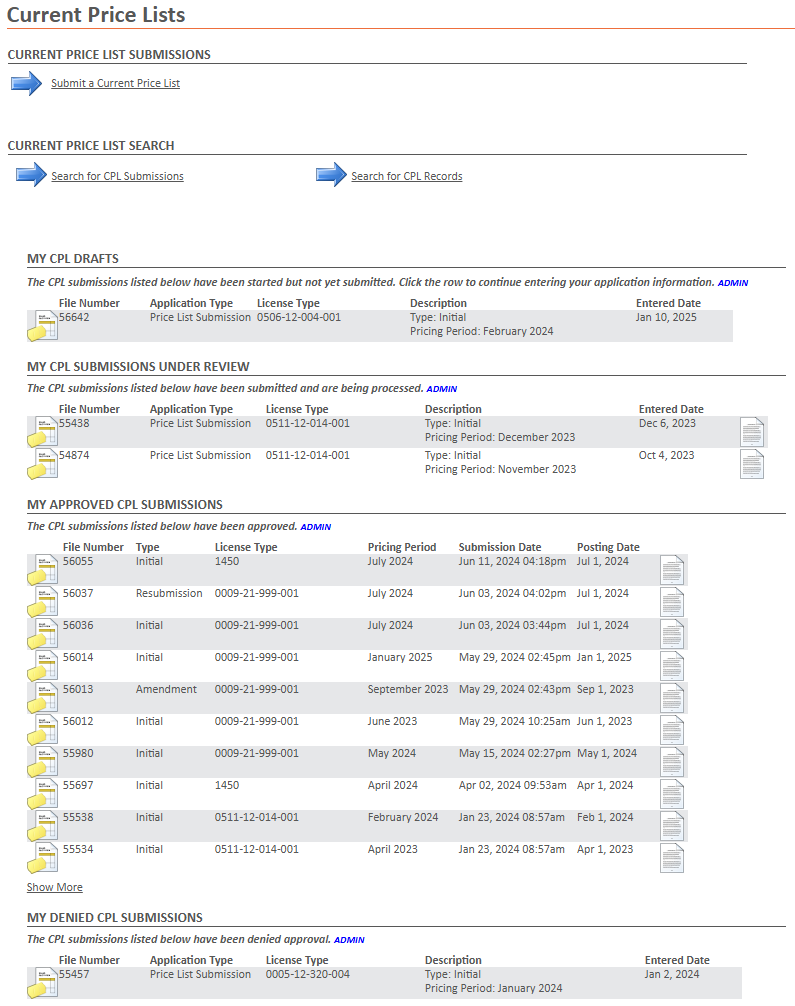View the document icon in row 55980
Viewport: 795px width, 1006px height.
point(672,762)
